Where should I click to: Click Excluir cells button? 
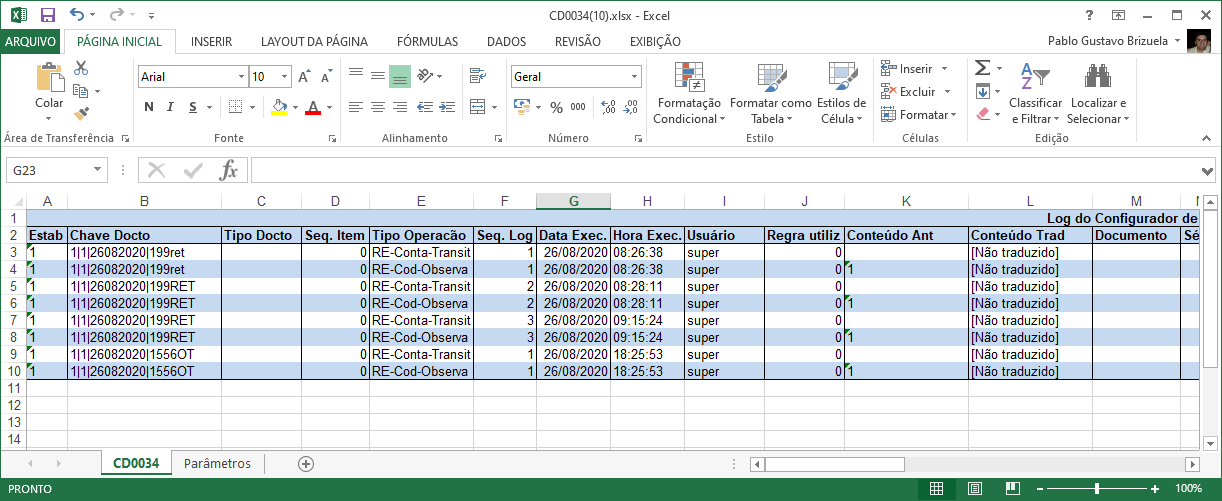coord(910,91)
